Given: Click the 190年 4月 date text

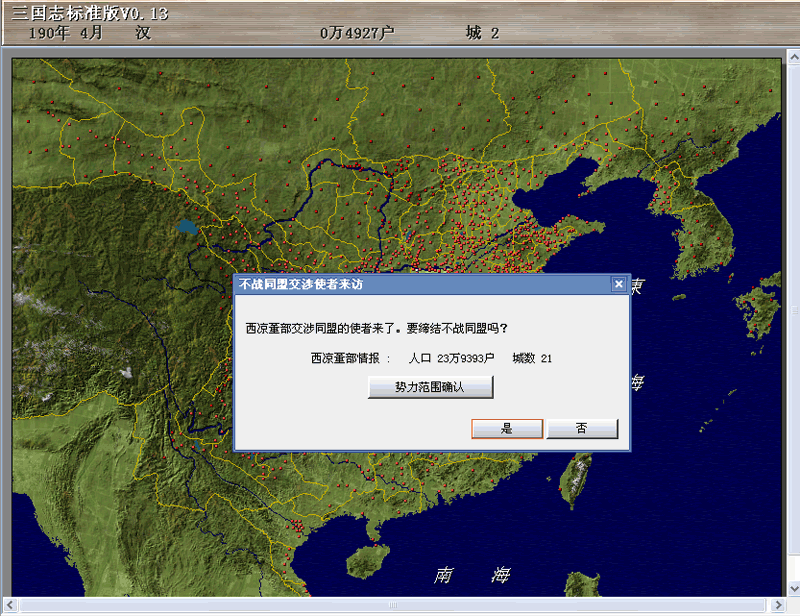Looking at the screenshot, I should click(66, 33).
